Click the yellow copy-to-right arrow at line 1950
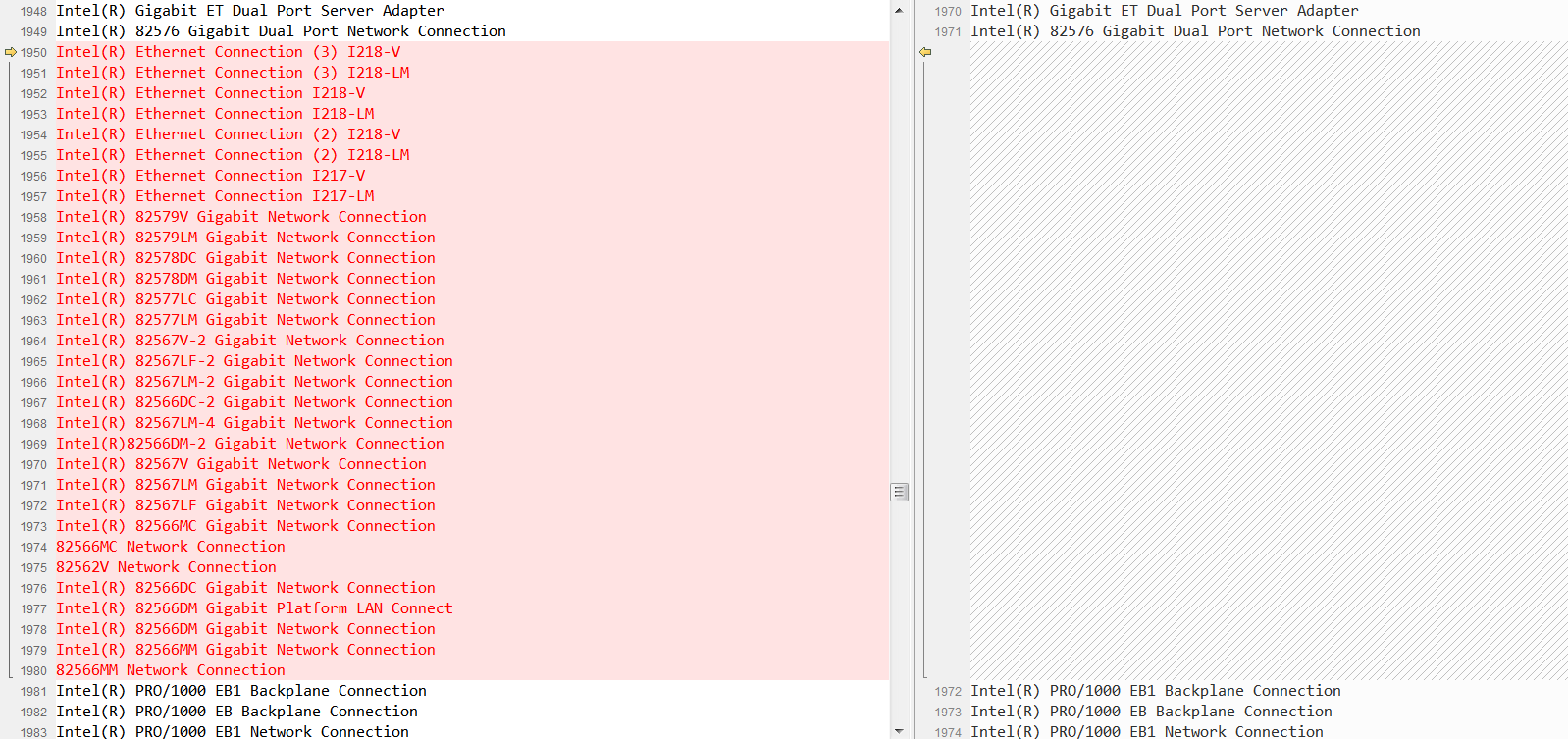1568x739 pixels. (11, 52)
